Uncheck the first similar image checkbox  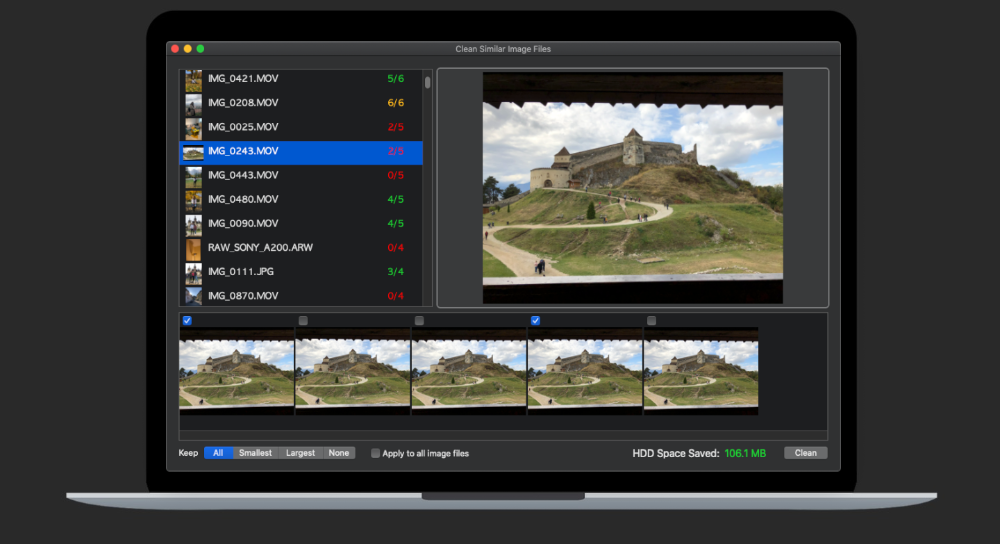pyautogui.click(x=187, y=321)
